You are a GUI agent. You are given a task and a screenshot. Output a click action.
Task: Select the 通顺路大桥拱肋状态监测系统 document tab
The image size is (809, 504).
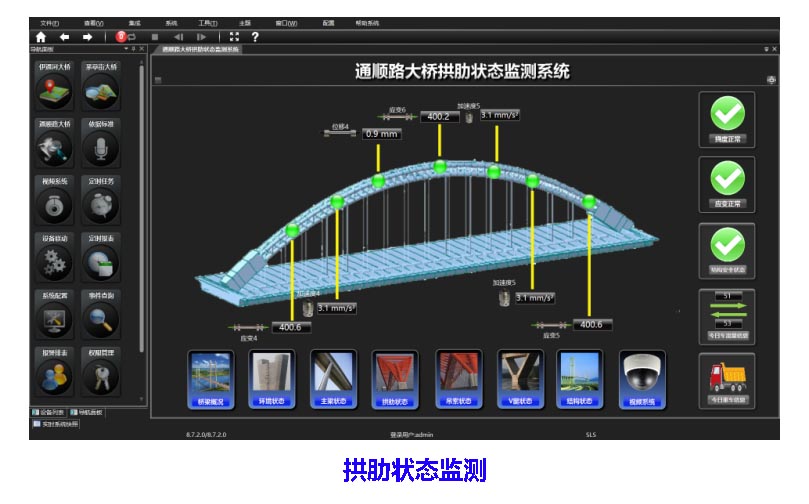(201, 48)
